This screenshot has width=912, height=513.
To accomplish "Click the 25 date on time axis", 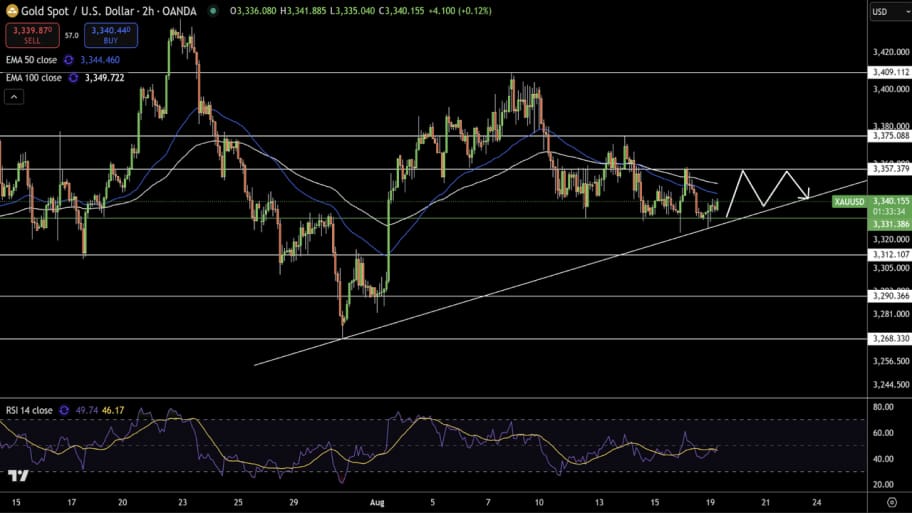I will (238, 503).
